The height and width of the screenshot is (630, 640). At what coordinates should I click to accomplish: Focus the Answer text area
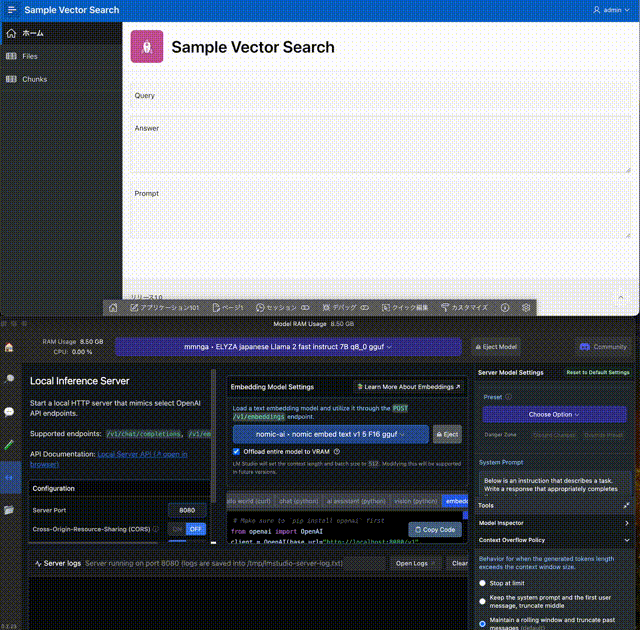(x=380, y=146)
